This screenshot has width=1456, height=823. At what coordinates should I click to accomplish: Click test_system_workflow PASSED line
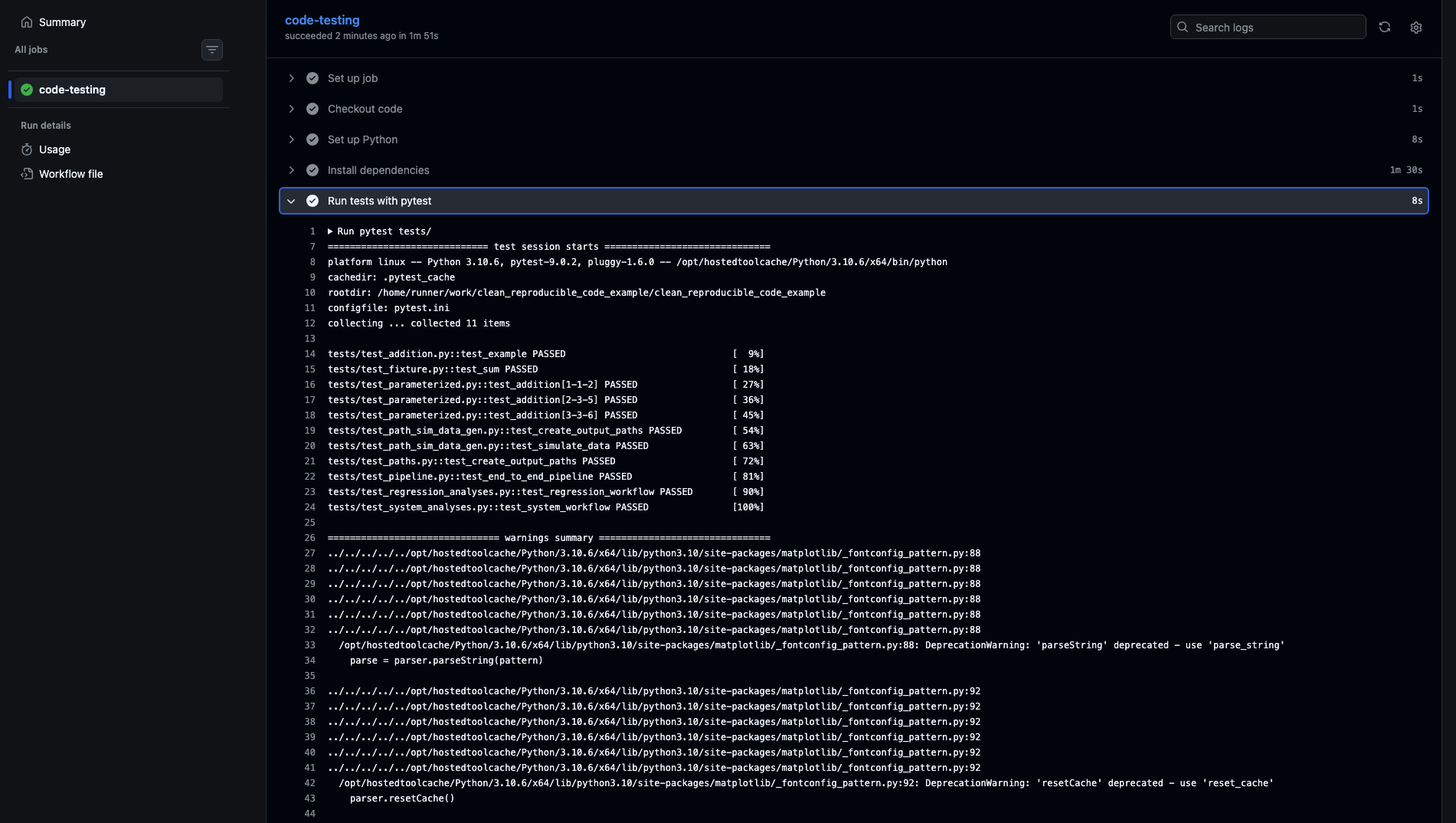[x=488, y=507]
